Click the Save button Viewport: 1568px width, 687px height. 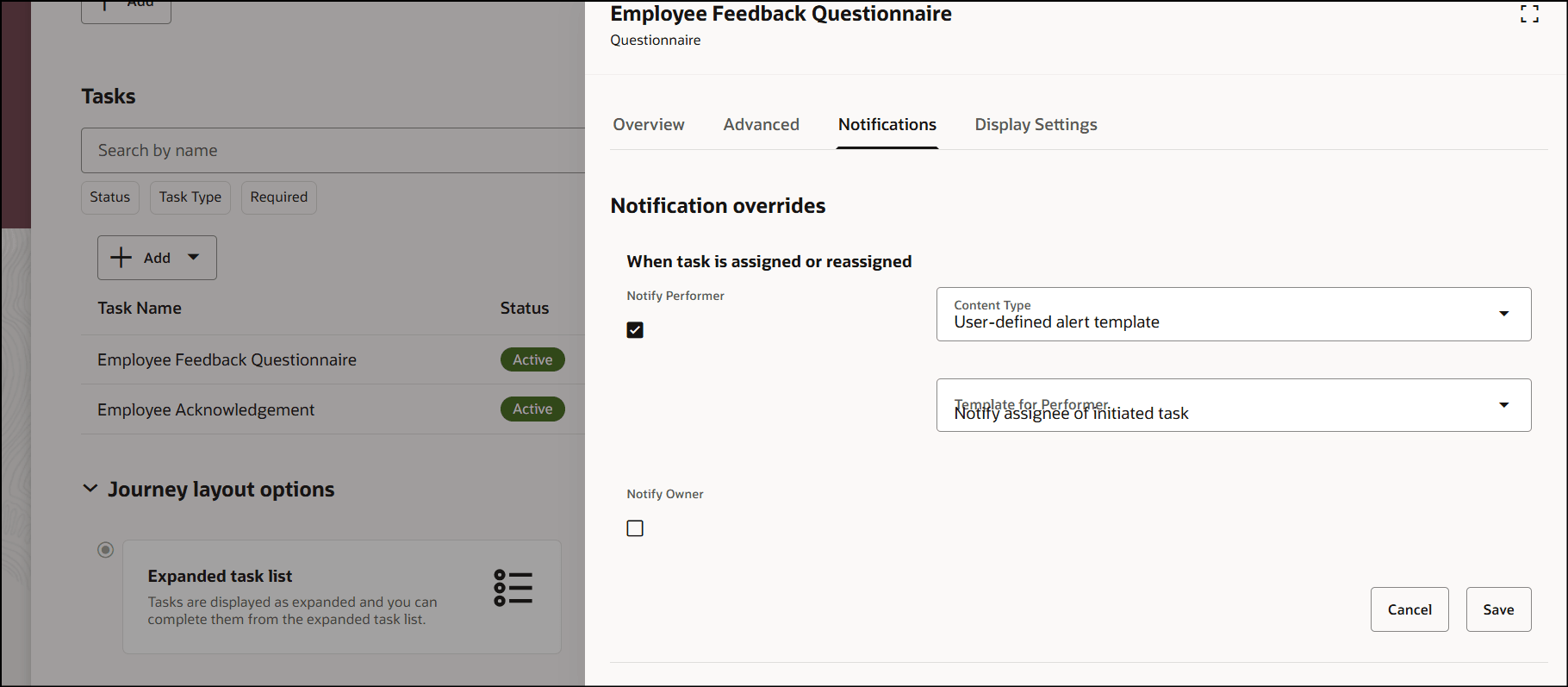click(1499, 609)
